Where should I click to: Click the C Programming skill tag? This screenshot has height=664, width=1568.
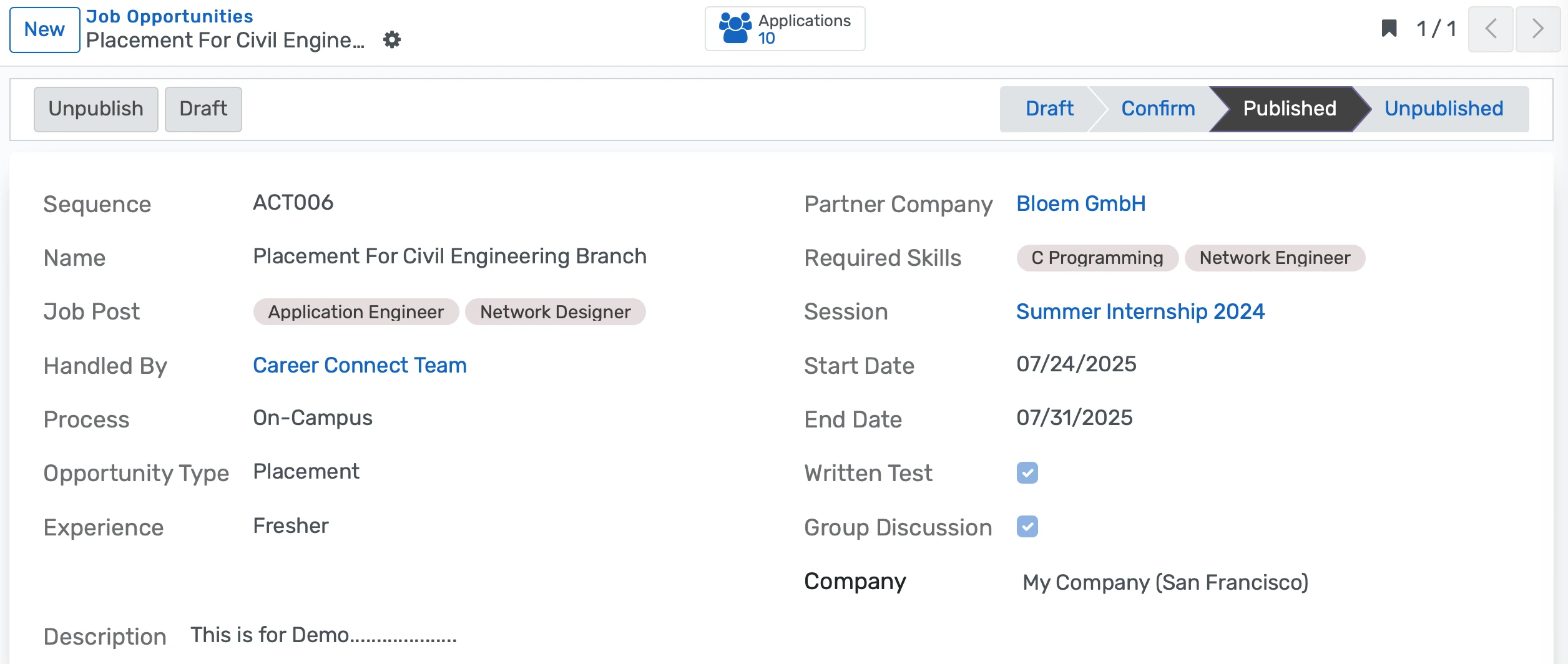[1096, 258]
